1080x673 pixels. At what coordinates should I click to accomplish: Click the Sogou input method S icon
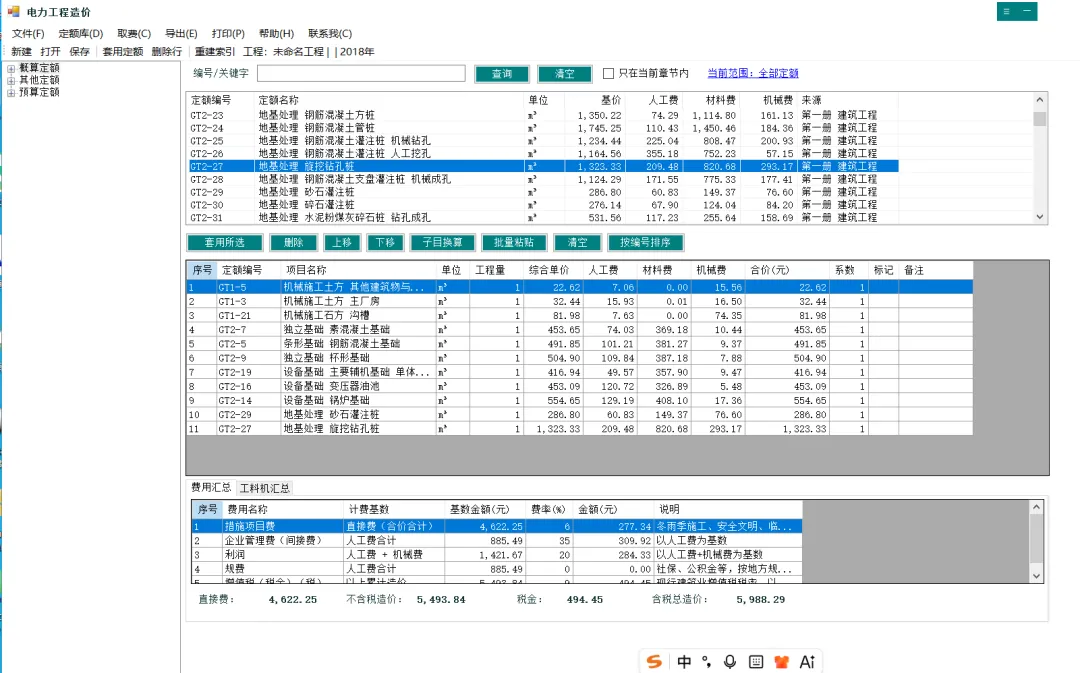click(654, 662)
